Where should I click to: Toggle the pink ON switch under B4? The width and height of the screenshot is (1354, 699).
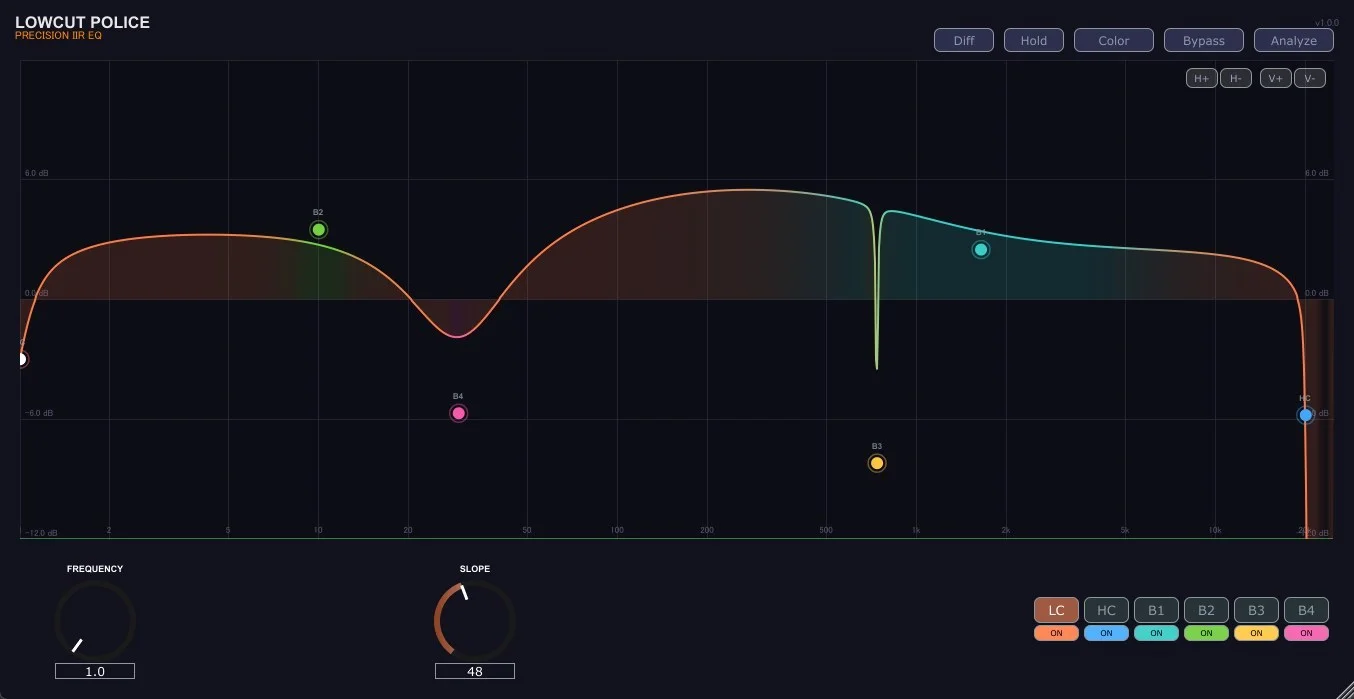click(x=1307, y=633)
